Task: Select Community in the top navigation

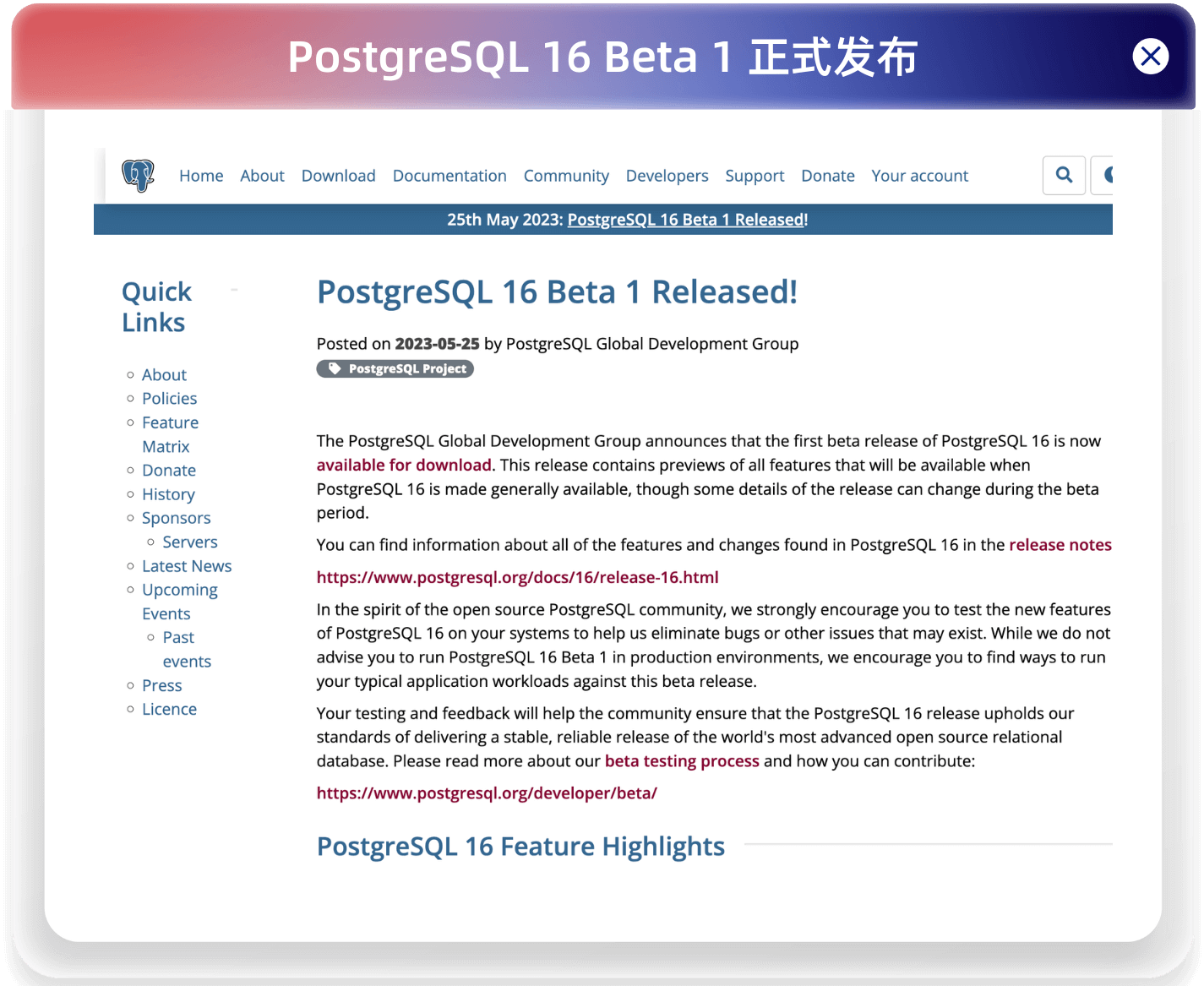Action: tap(566, 176)
